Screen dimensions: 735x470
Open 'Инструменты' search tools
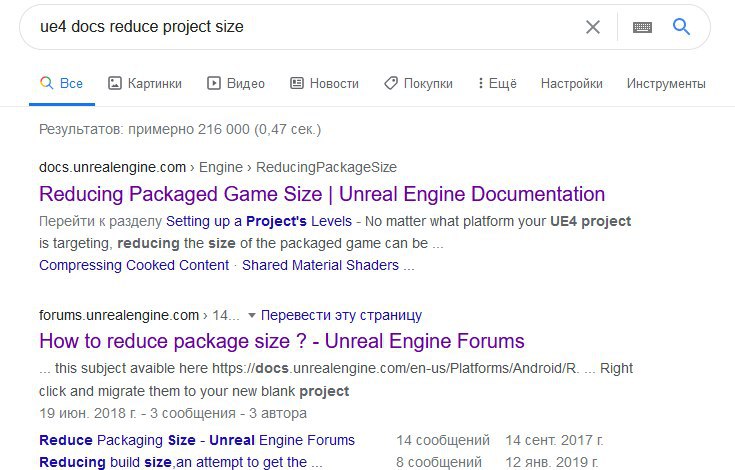click(x=666, y=83)
